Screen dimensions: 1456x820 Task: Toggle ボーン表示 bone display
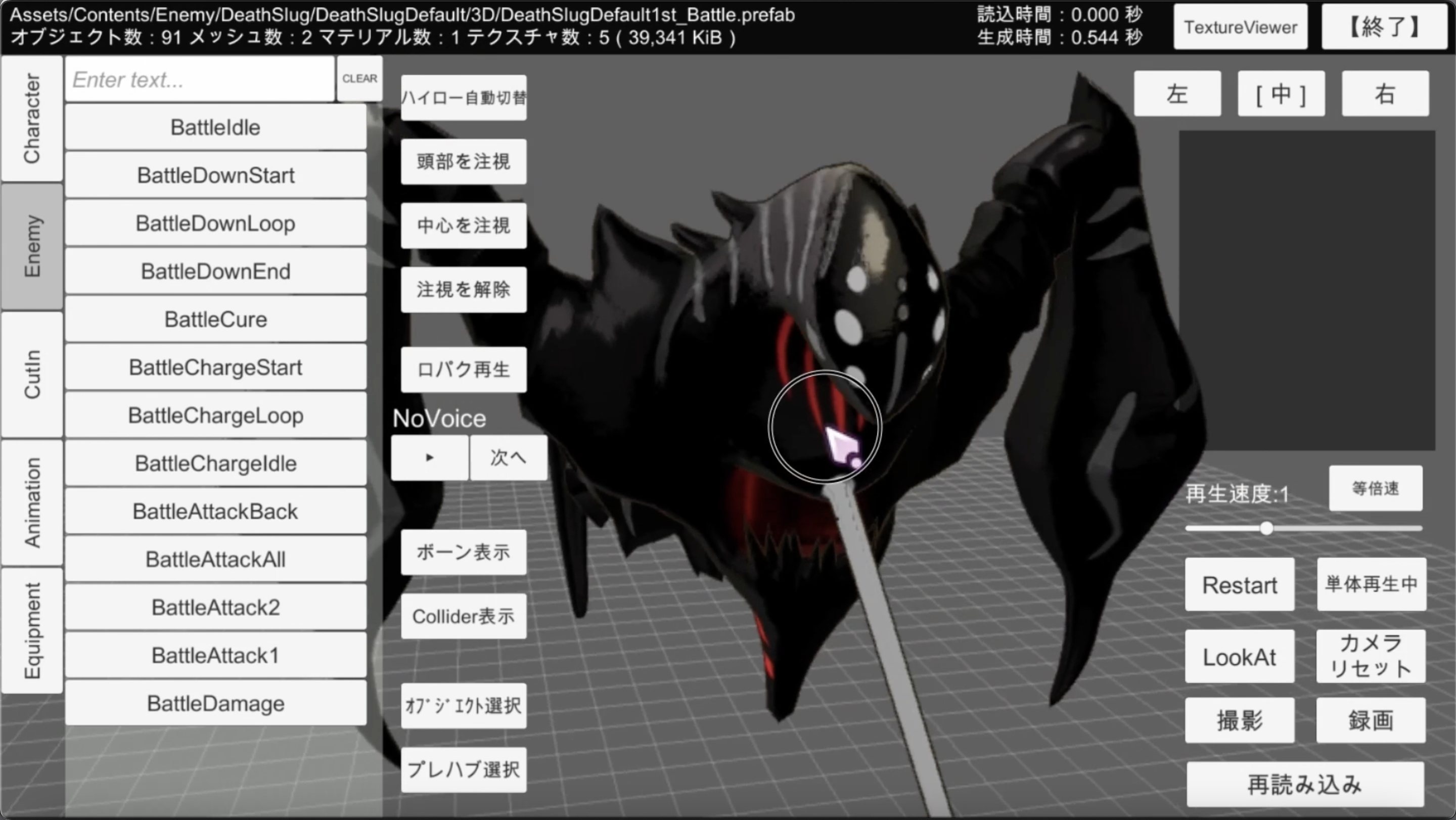(x=464, y=552)
